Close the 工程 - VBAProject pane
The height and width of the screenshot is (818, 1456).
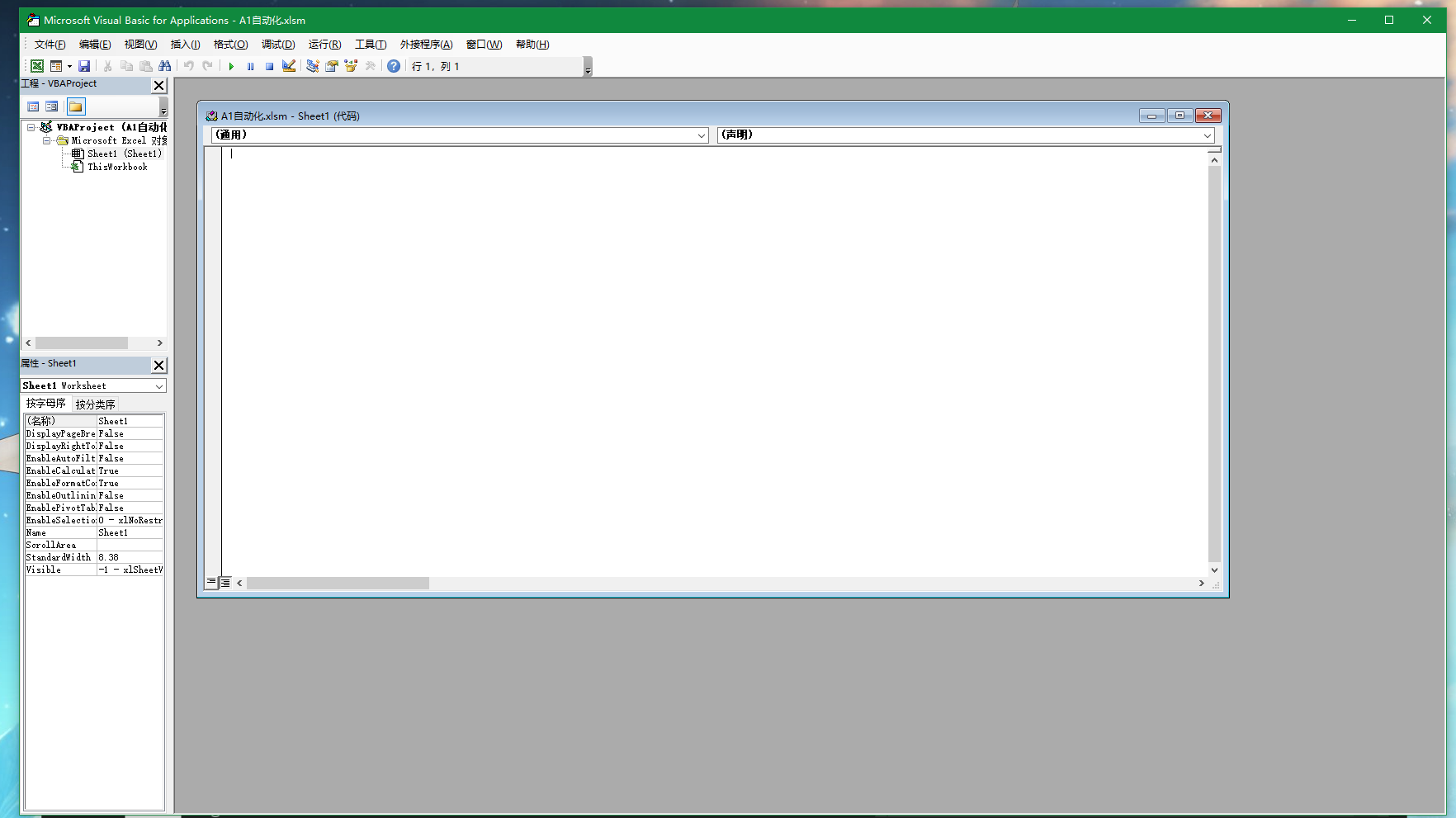[159, 85]
